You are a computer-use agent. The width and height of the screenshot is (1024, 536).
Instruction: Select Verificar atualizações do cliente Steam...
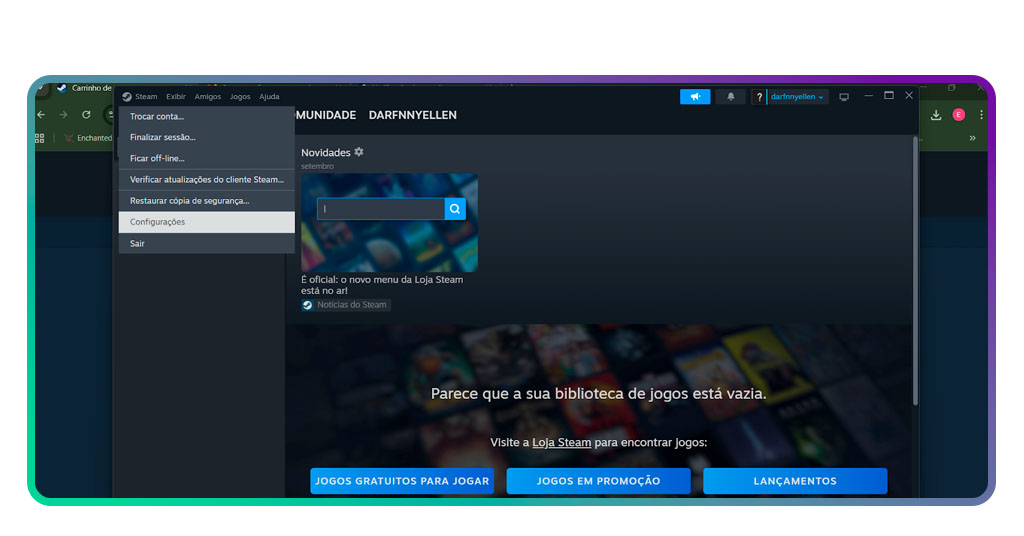(206, 180)
